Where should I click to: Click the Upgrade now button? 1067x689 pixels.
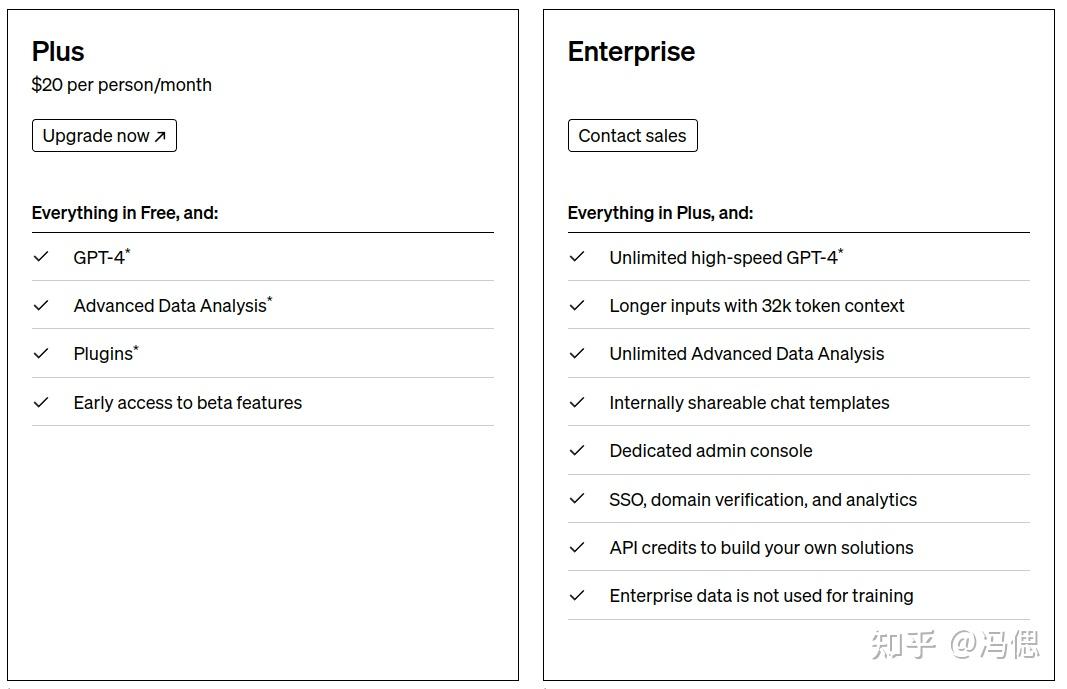click(104, 136)
